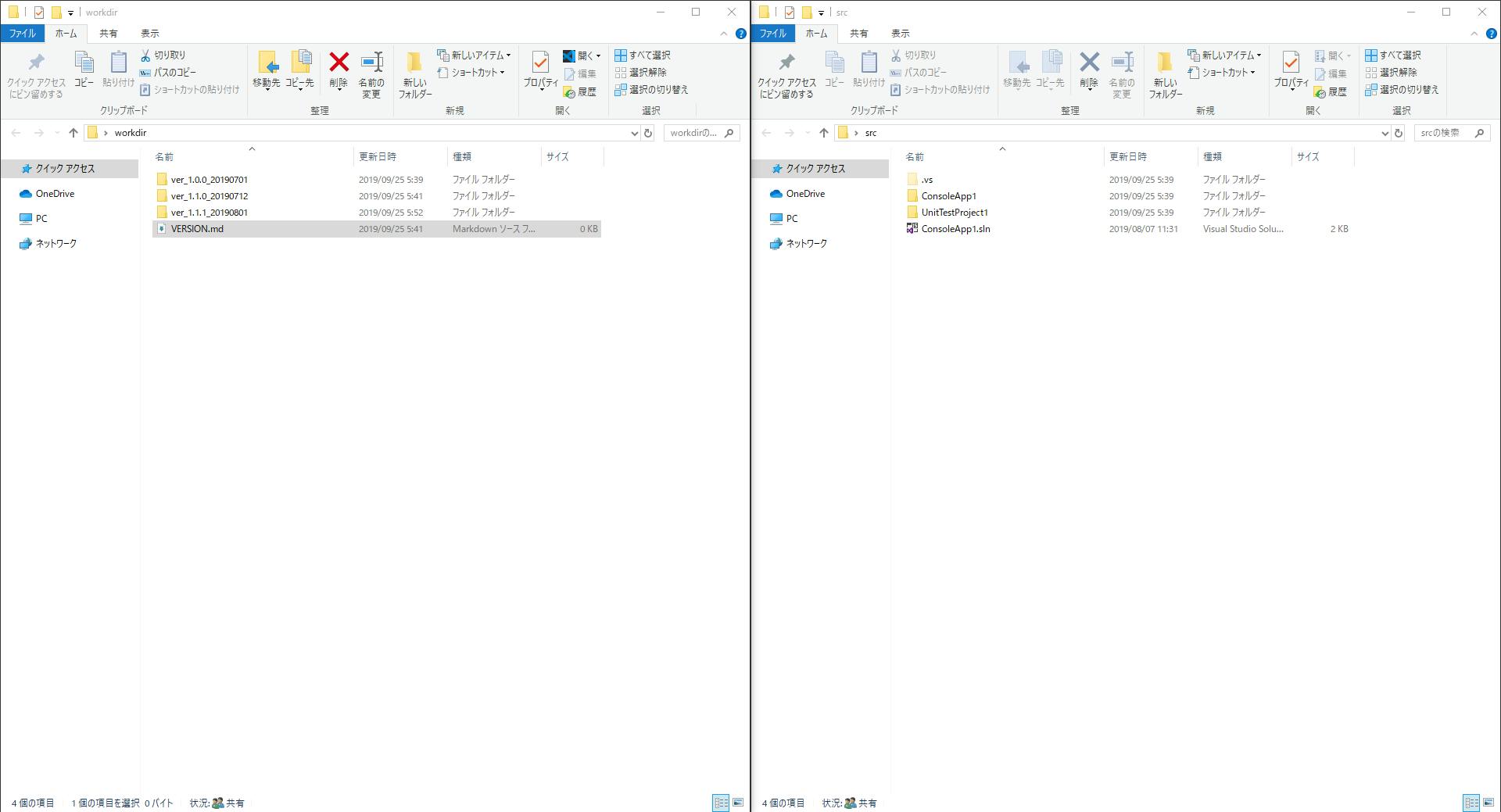1501x812 pixels.
Task: Create a 新しいフォルダー in workdir window
Action: pyautogui.click(x=414, y=74)
